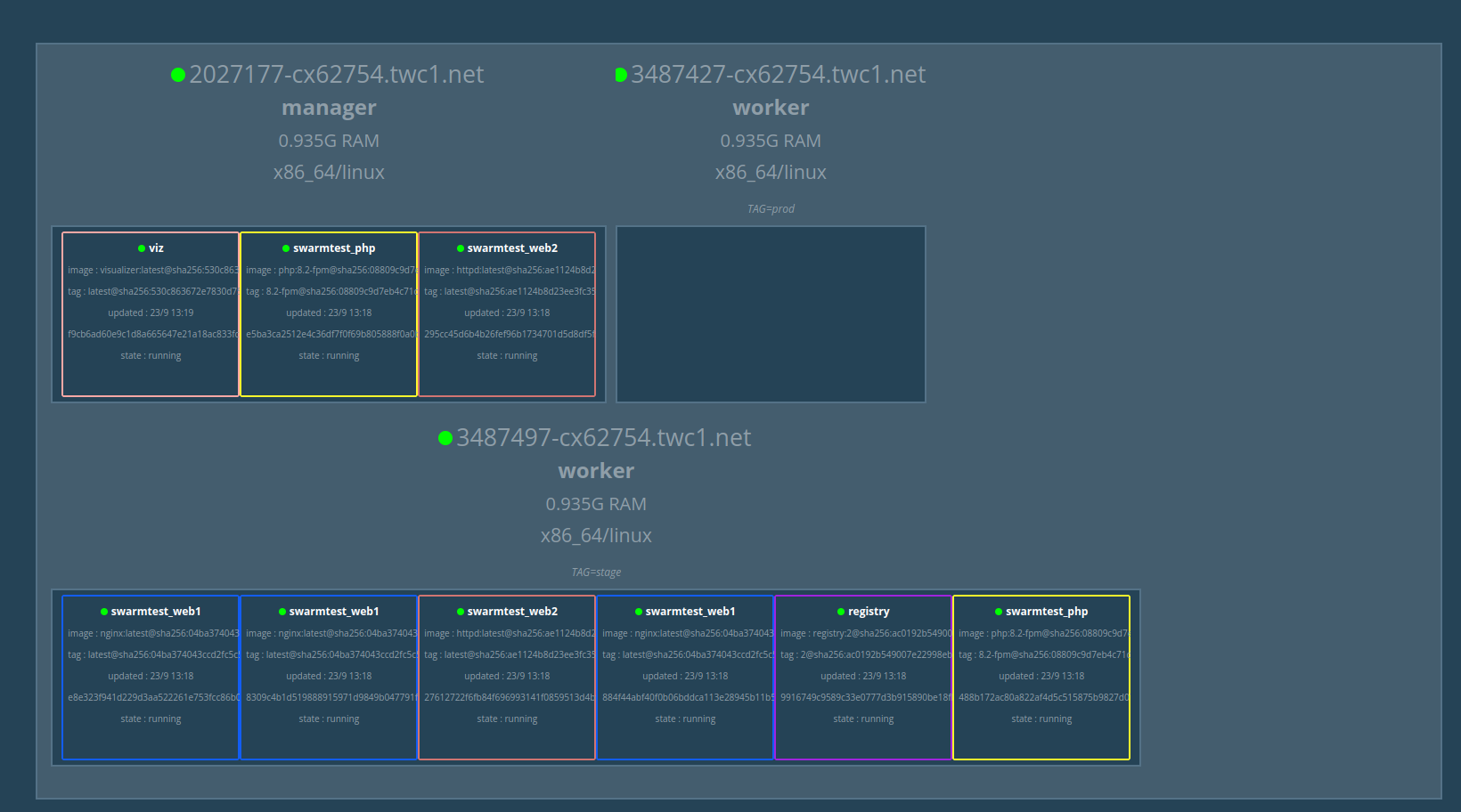Image resolution: width=1461 pixels, height=812 pixels.
Task: Click state : running in the registry card
Action: [863, 719]
